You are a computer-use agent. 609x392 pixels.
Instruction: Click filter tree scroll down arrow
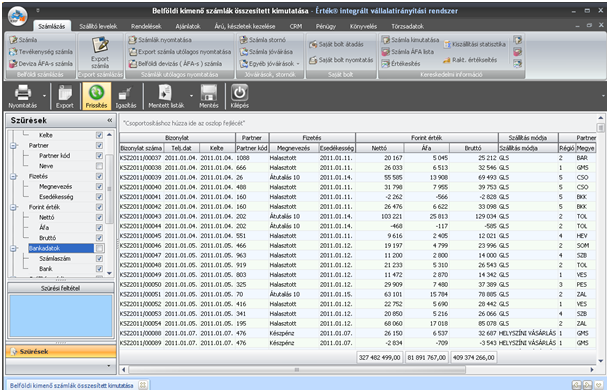(x=110, y=273)
